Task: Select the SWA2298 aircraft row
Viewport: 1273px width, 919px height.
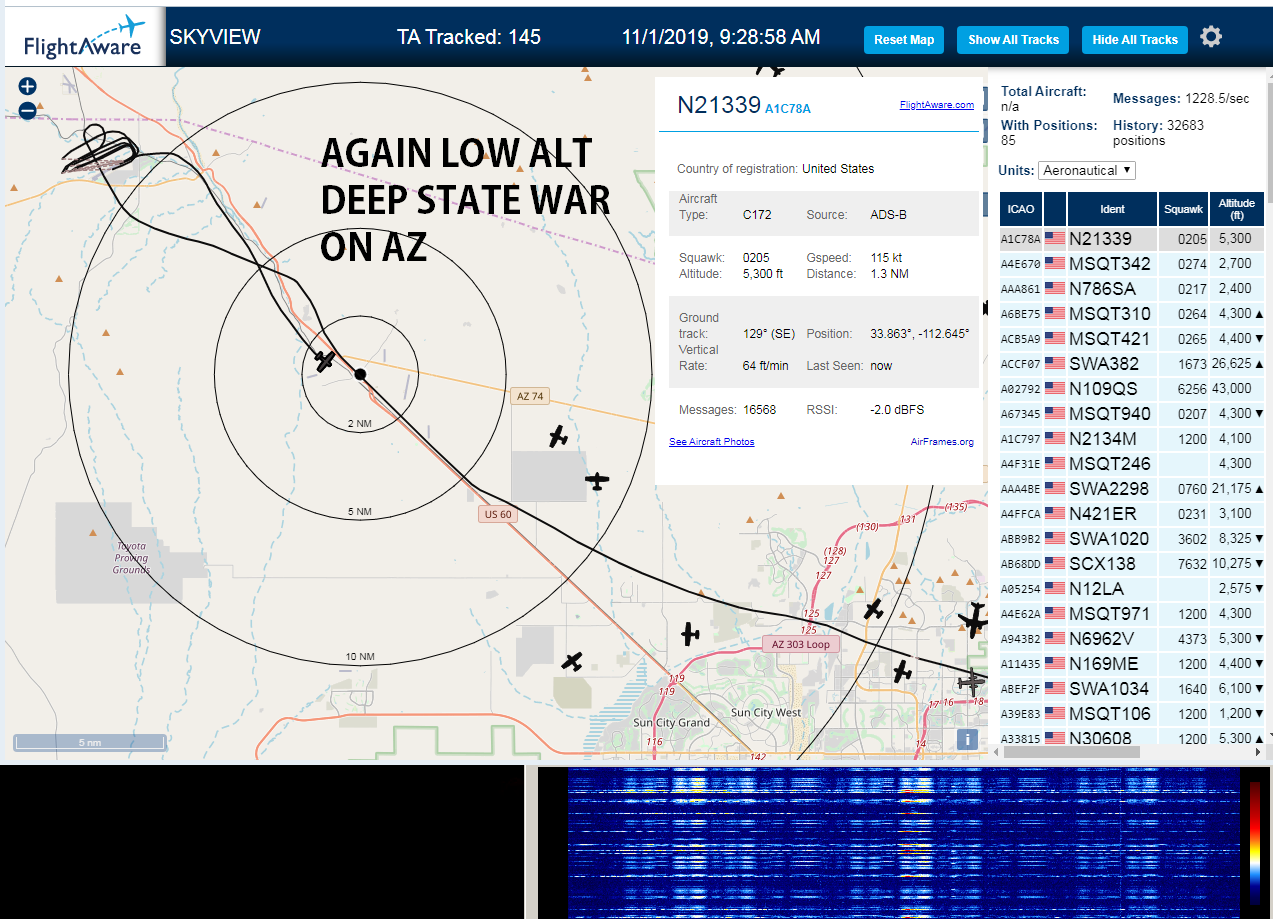Action: coord(1132,489)
